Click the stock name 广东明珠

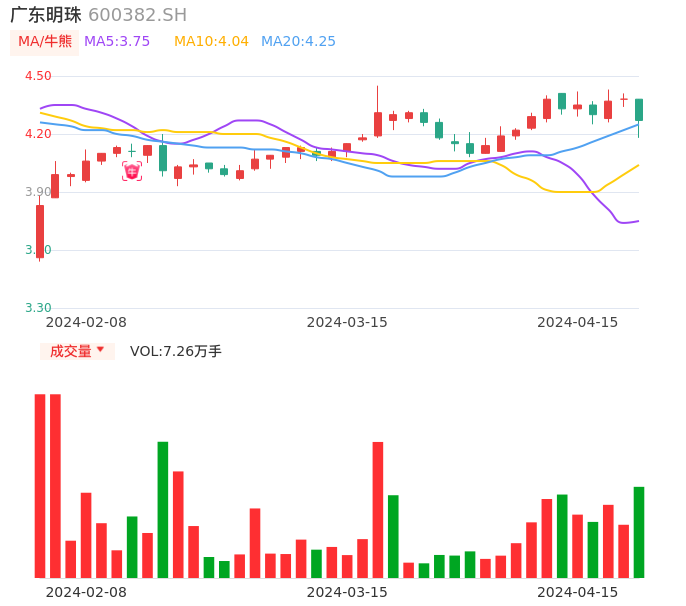click(46, 15)
